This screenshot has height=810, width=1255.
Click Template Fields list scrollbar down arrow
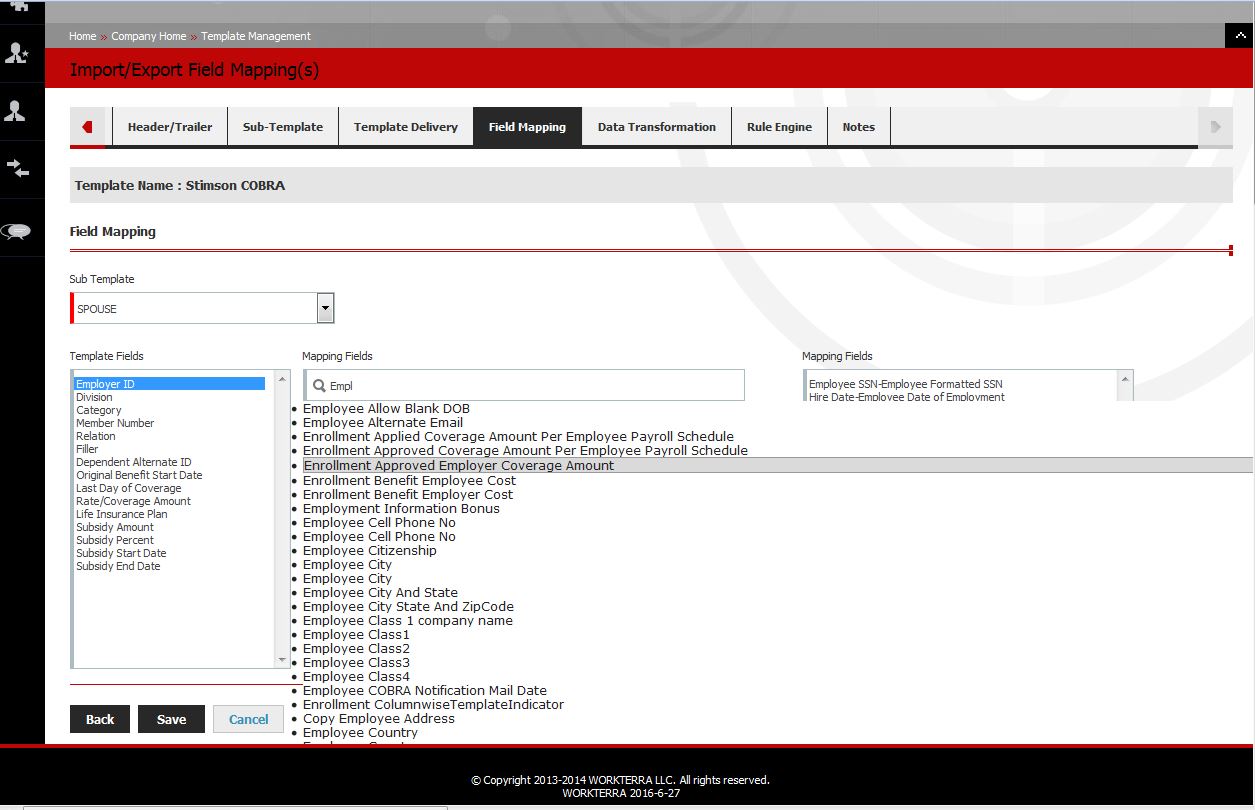[282, 660]
